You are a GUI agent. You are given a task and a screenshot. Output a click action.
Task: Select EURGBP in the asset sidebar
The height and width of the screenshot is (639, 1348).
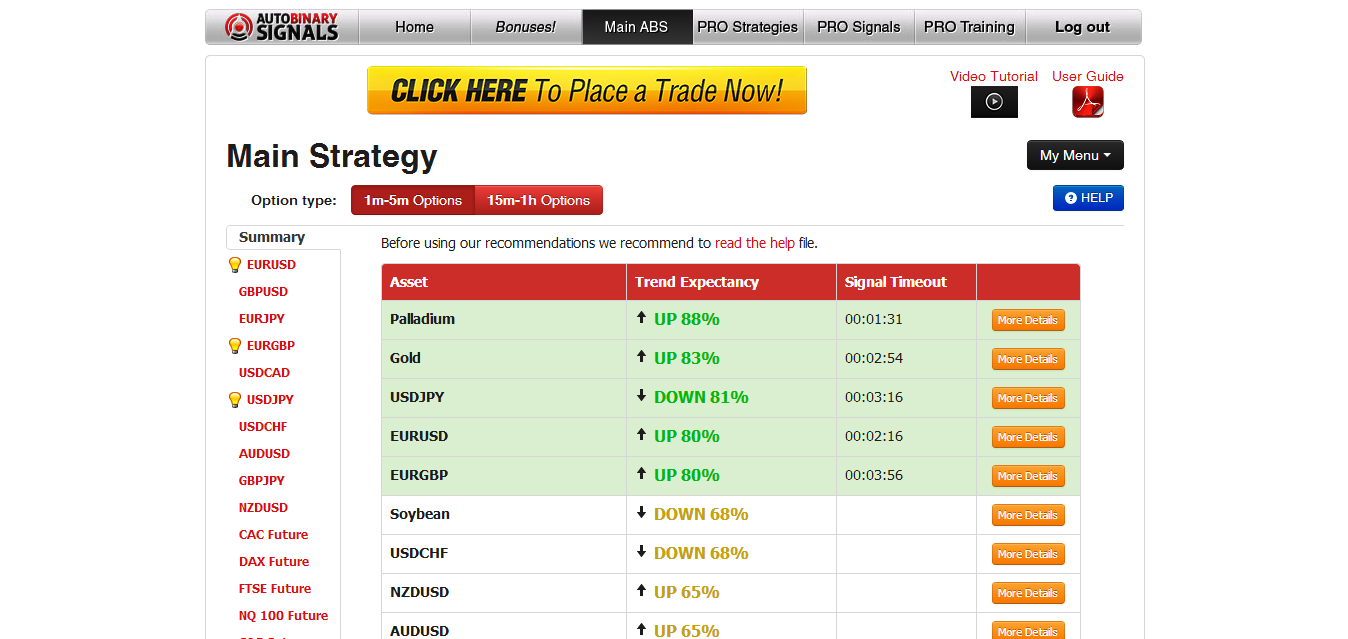coord(271,346)
